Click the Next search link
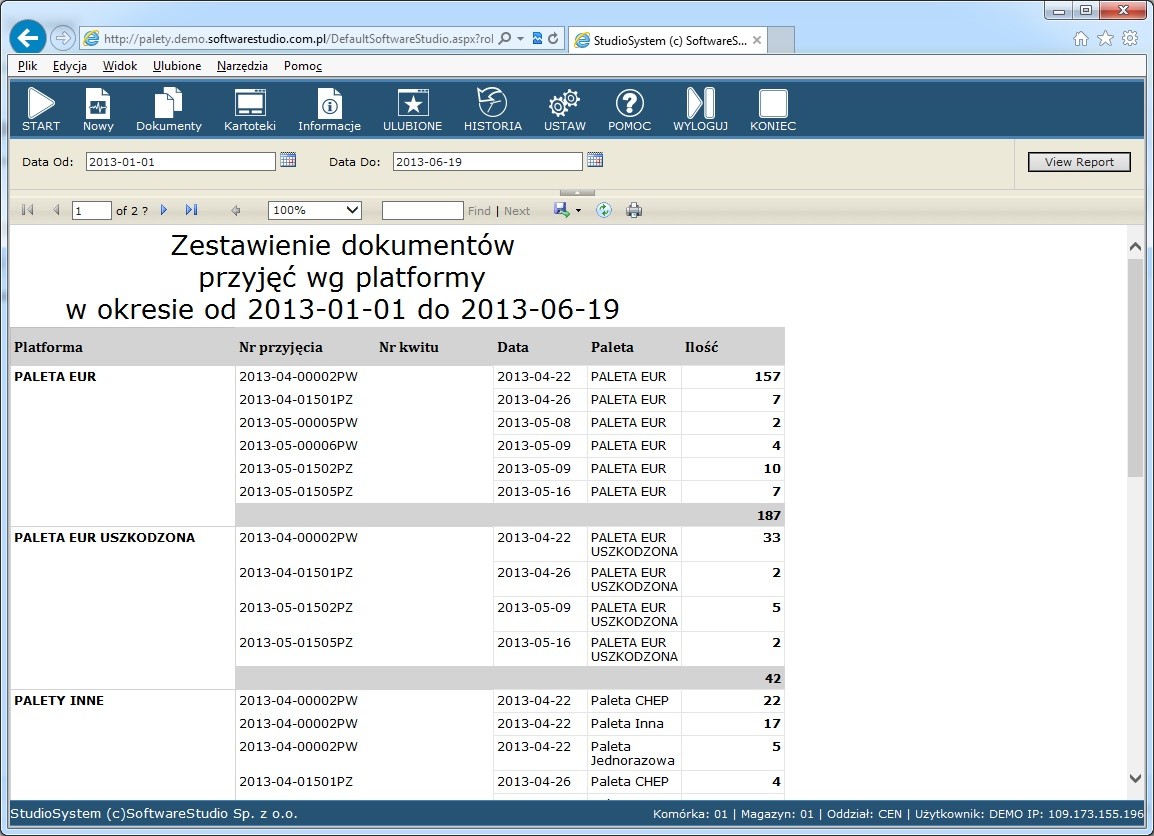The image size is (1154, 836). (x=517, y=210)
